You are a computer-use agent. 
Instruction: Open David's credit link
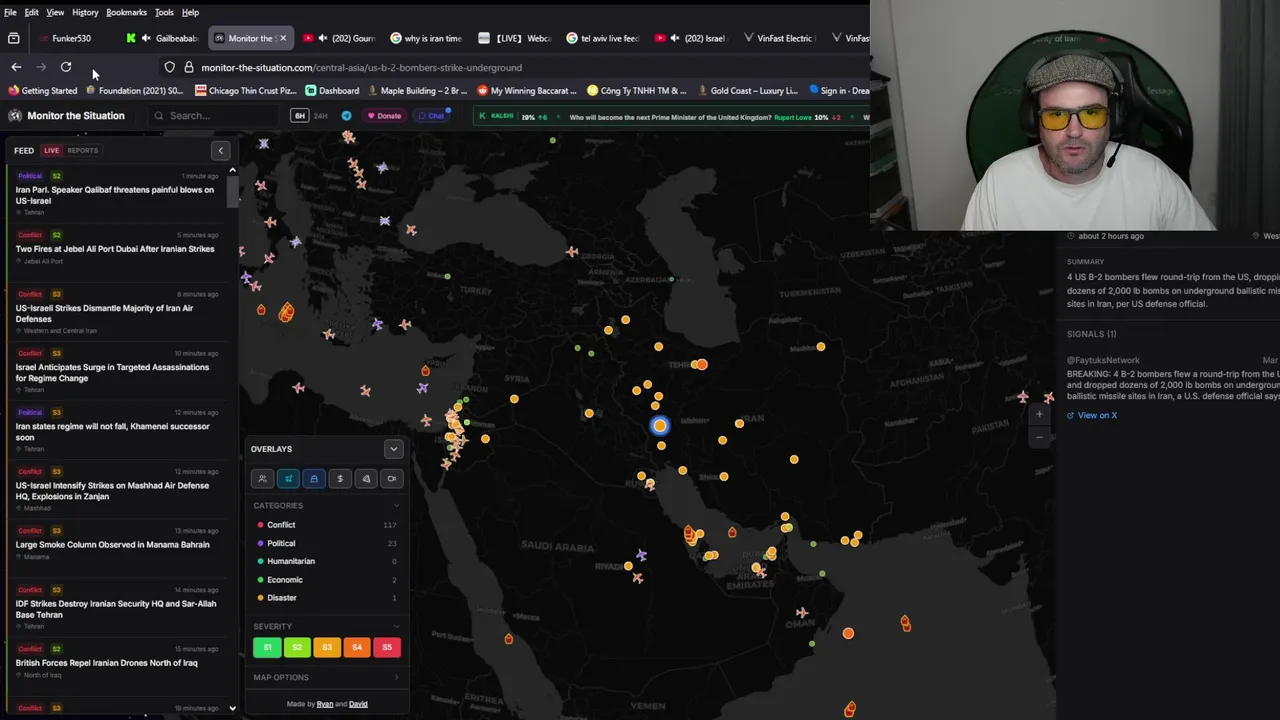point(358,704)
